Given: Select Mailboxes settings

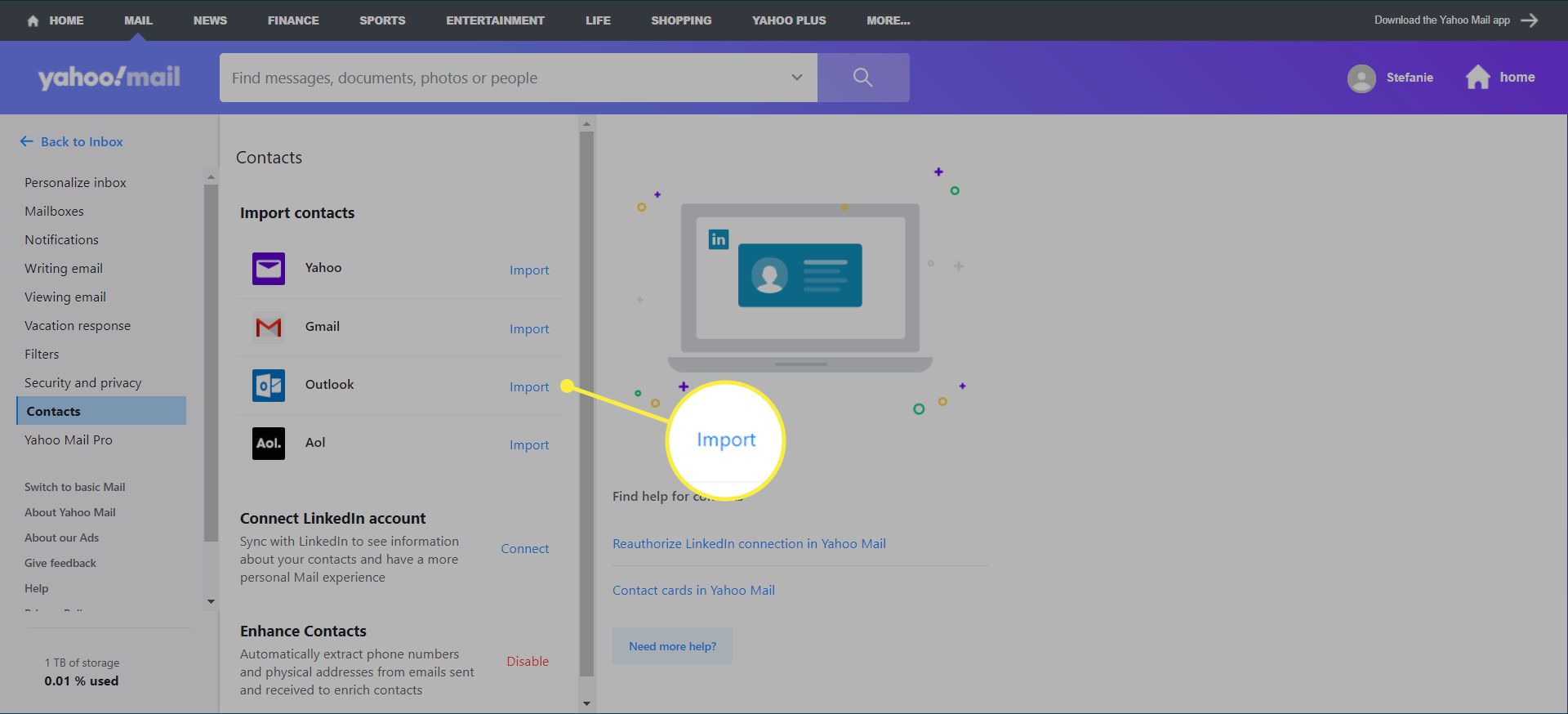Looking at the screenshot, I should (x=54, y=212).
